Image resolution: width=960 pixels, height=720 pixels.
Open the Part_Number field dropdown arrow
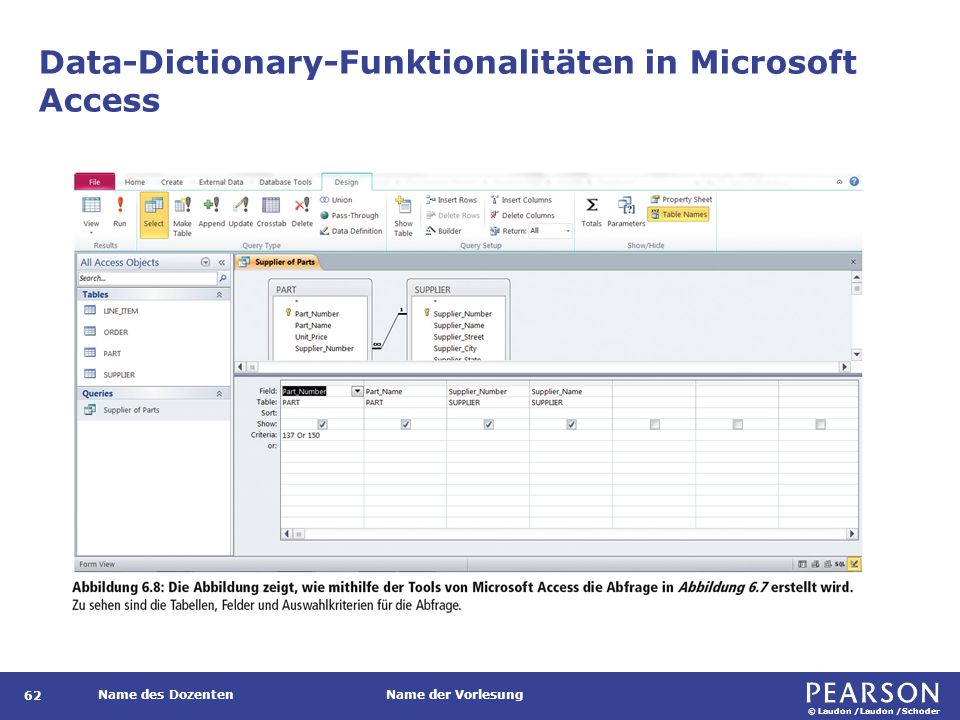[357, 391]
